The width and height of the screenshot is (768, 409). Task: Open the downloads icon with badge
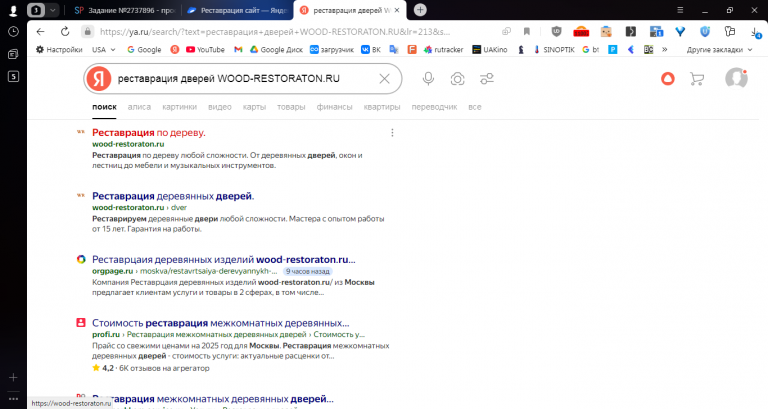pyautogui.click(x=756, y=32)
